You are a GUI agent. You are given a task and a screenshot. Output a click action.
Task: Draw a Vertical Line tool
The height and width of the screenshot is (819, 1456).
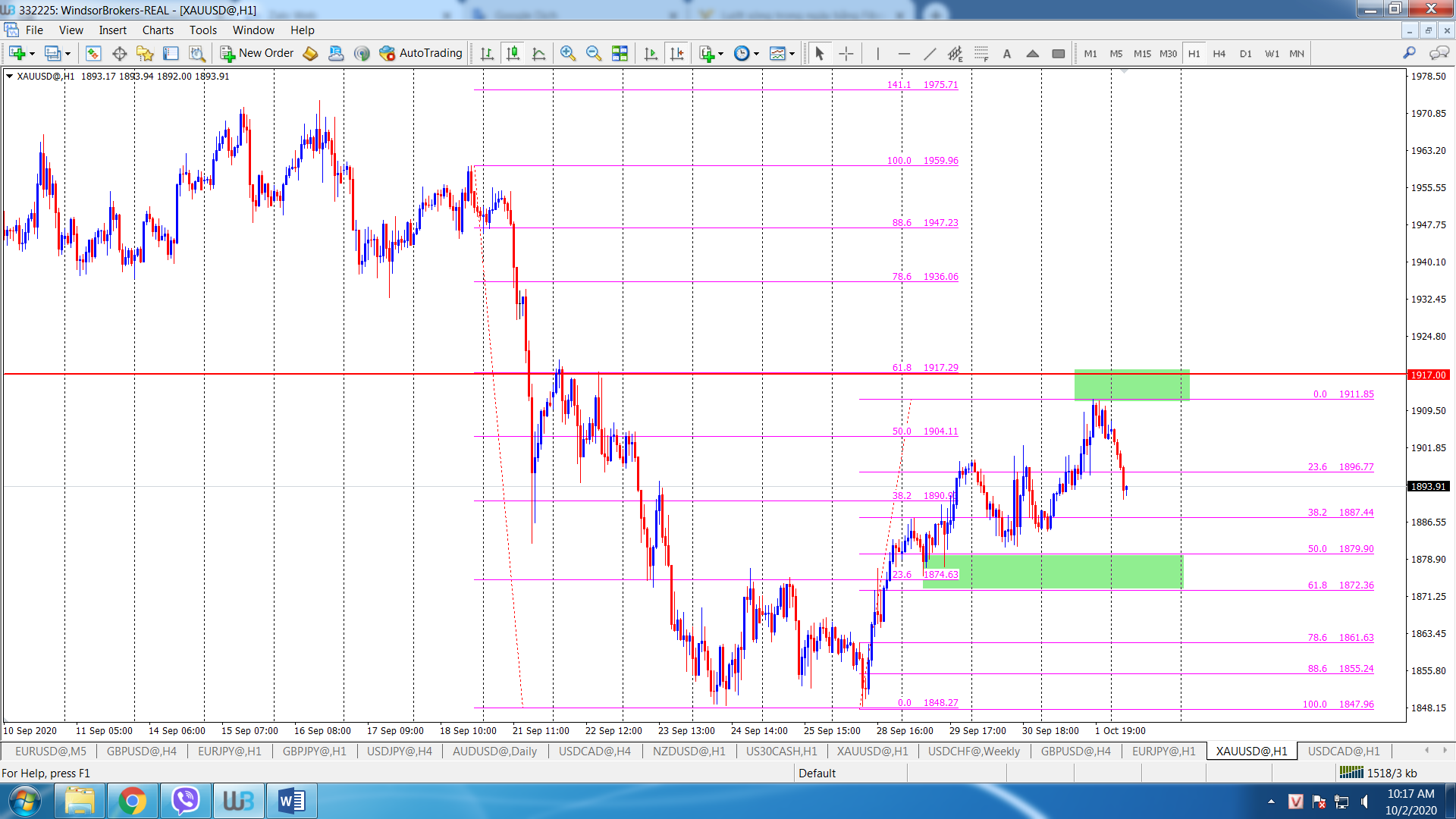[x=877, y=53]
